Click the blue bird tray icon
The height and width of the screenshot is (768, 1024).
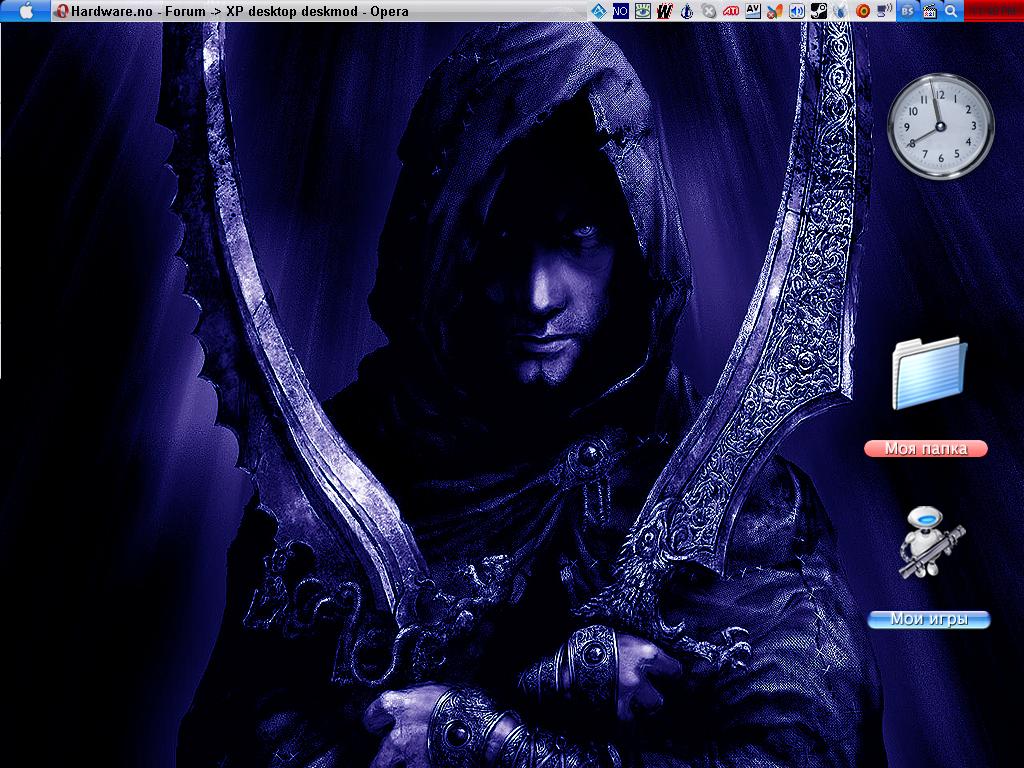[841, 11]
